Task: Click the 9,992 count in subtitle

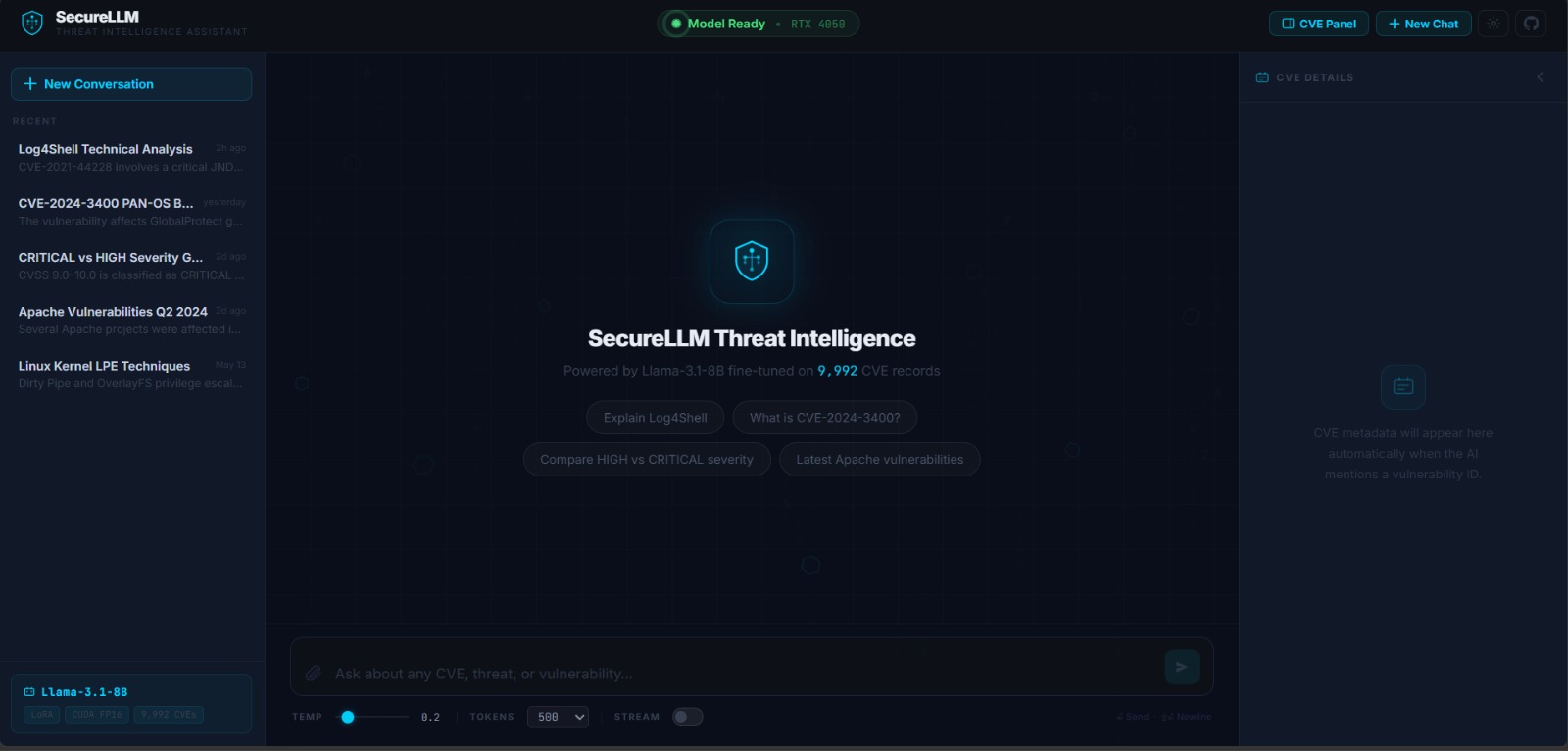Action: pos(838,371)
